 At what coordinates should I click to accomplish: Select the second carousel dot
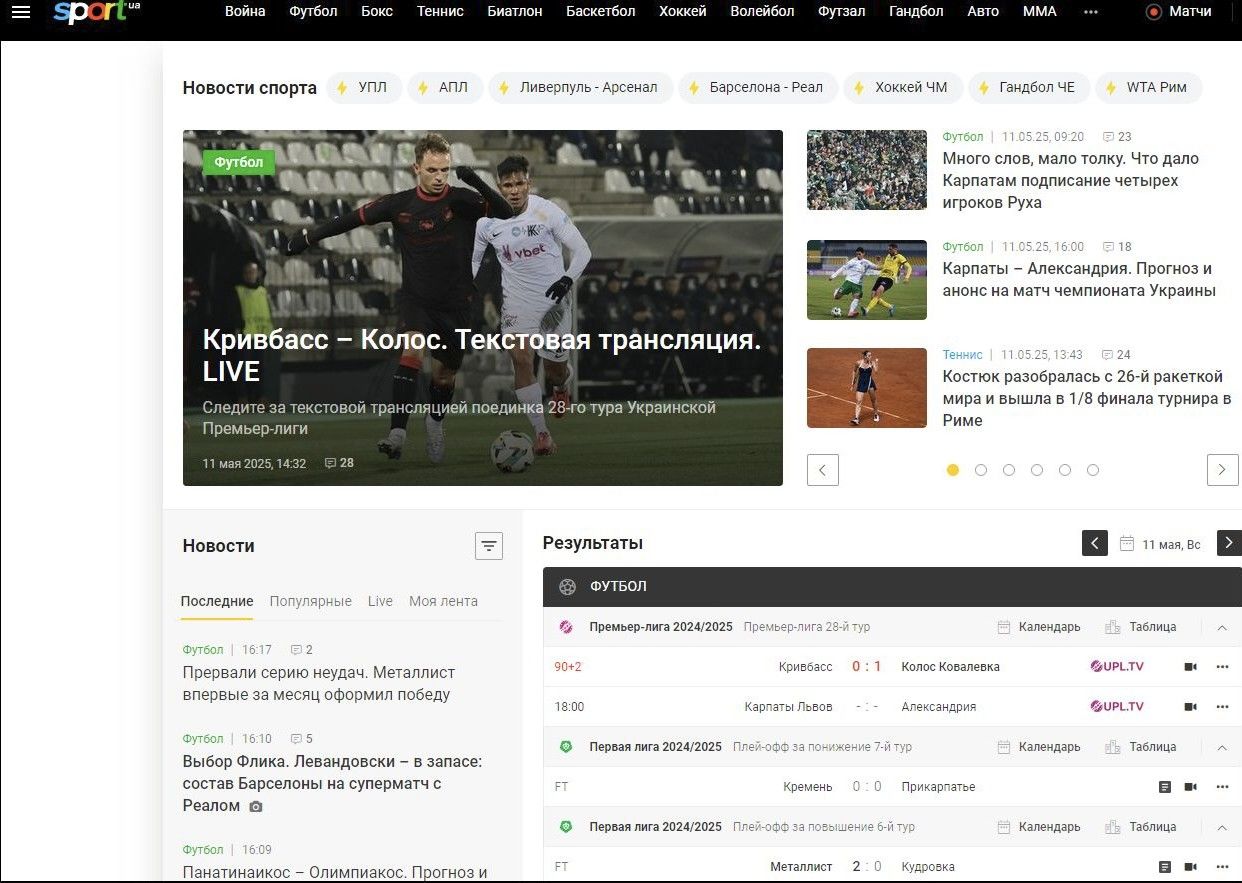(981, 470)
